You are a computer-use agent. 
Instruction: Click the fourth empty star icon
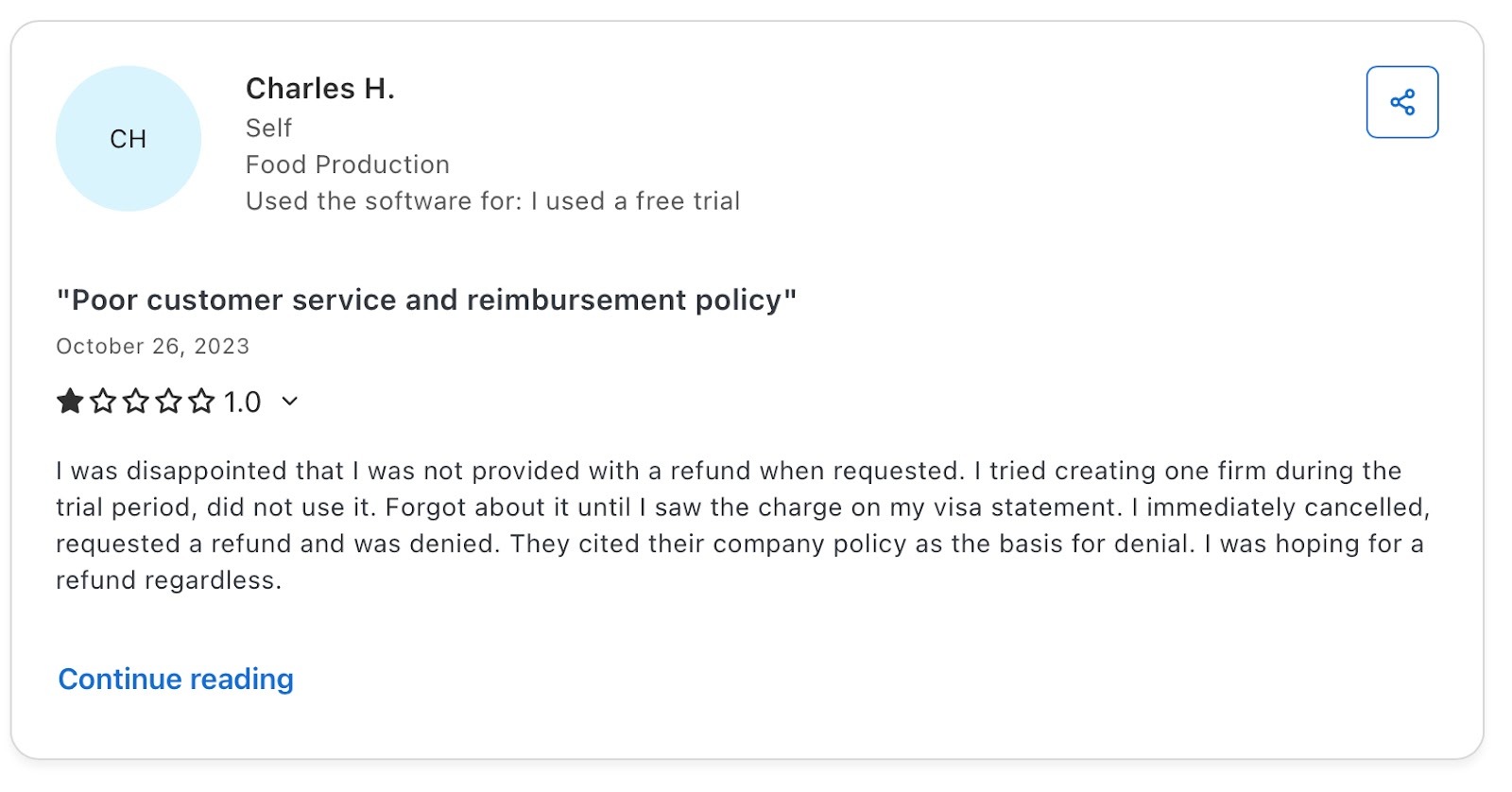(168, 401)
